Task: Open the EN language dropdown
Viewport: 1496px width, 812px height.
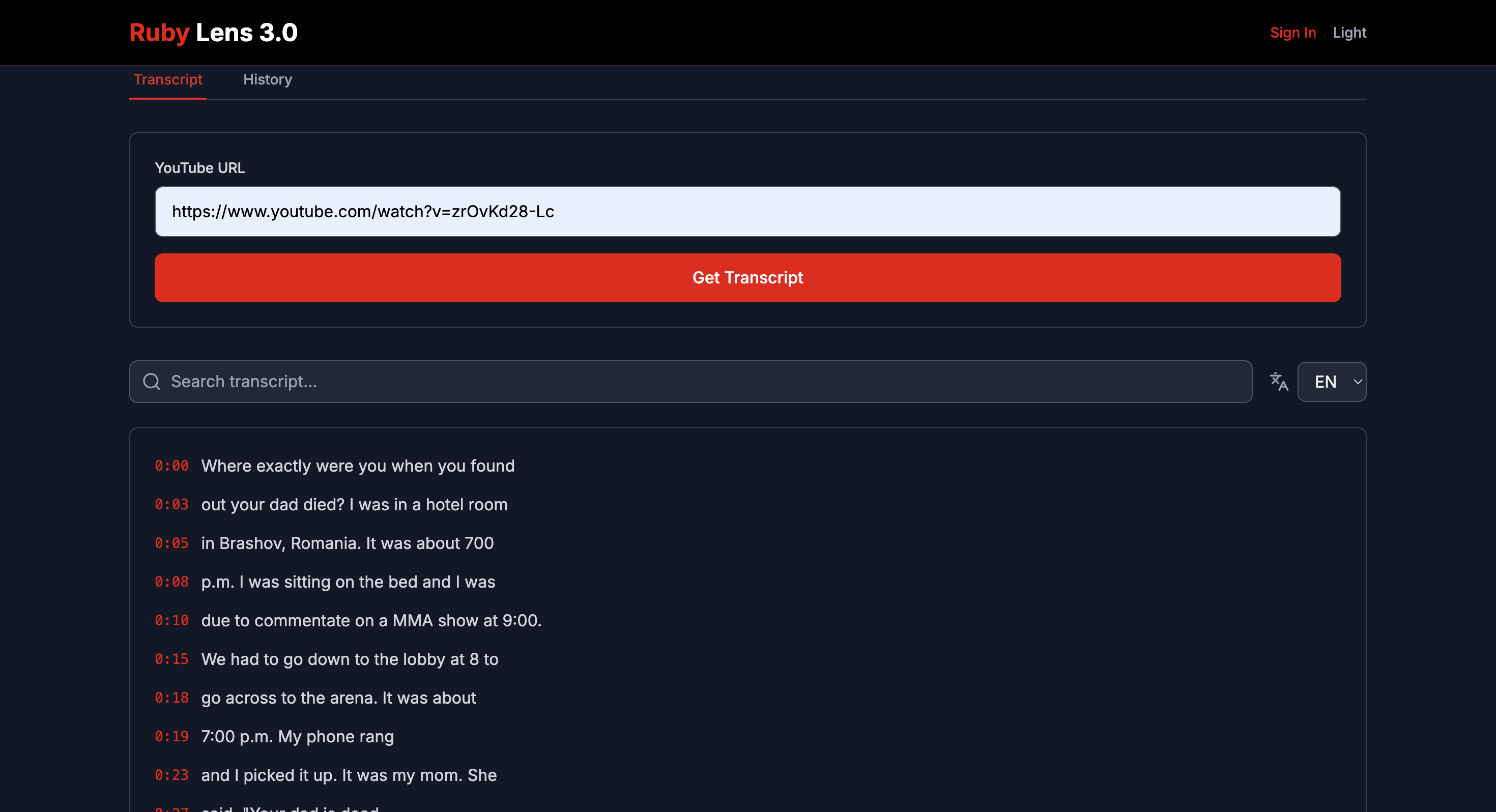Action: (x=1331, y=382)
